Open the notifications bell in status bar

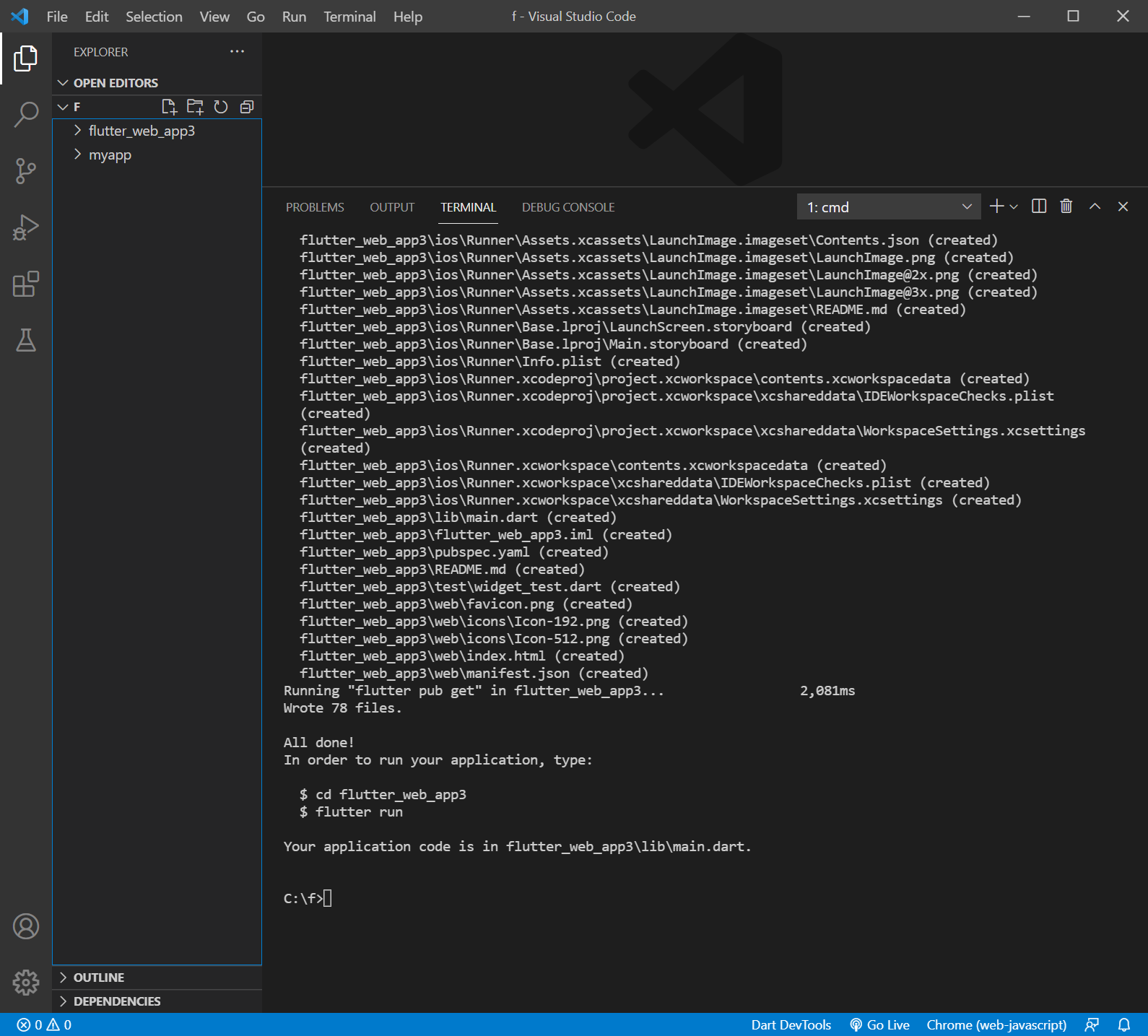click(x=1124, y=1025)
